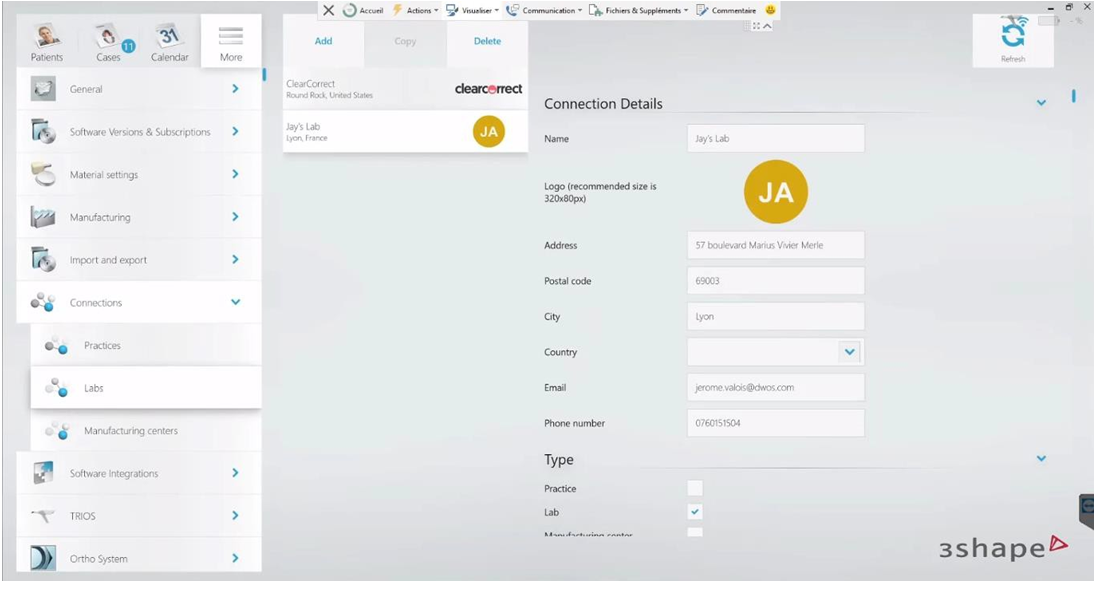Image resolution: width=1100 pixels, height=589 pixels.
Task: Collapse the Type section
Action: click(1041, 459)
